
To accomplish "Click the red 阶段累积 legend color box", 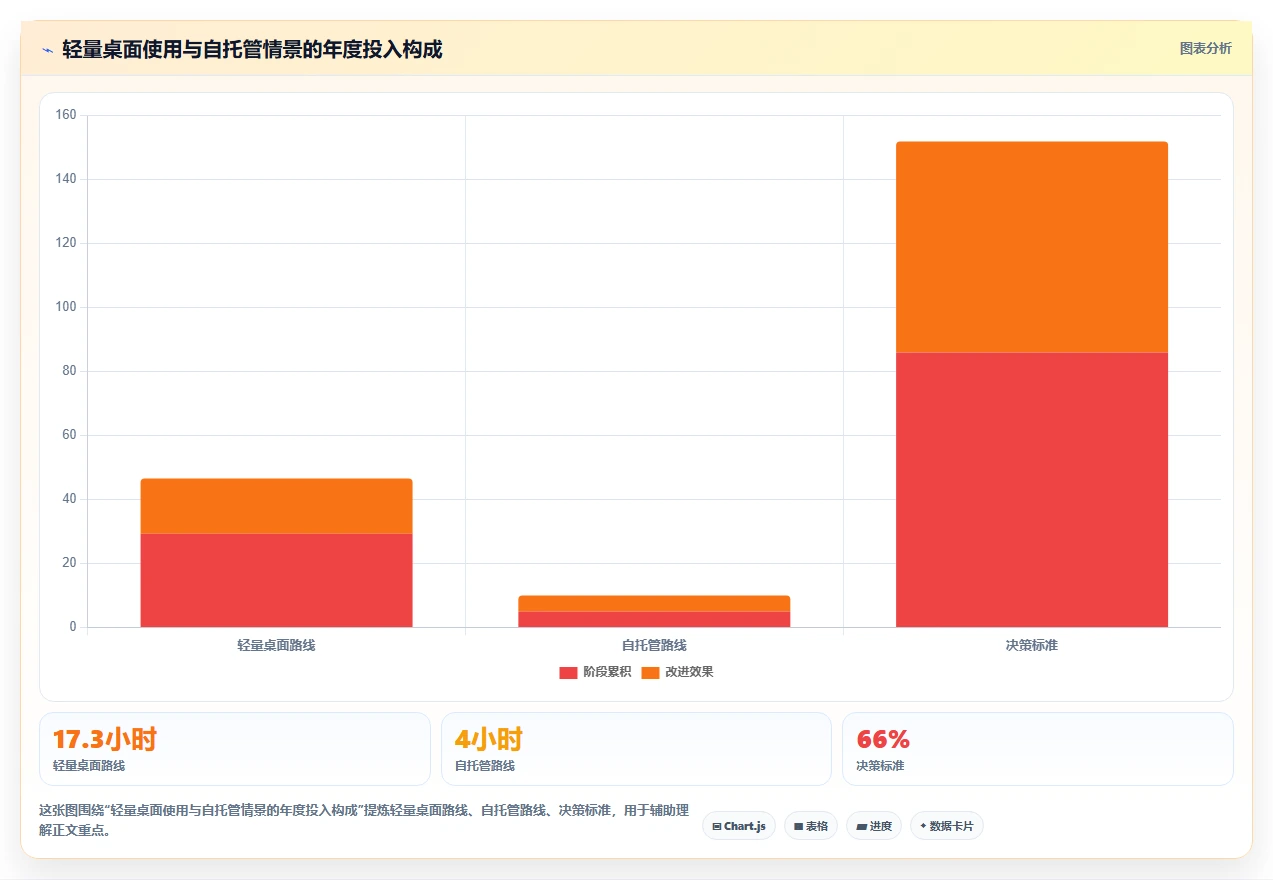I will coord(569,673).
